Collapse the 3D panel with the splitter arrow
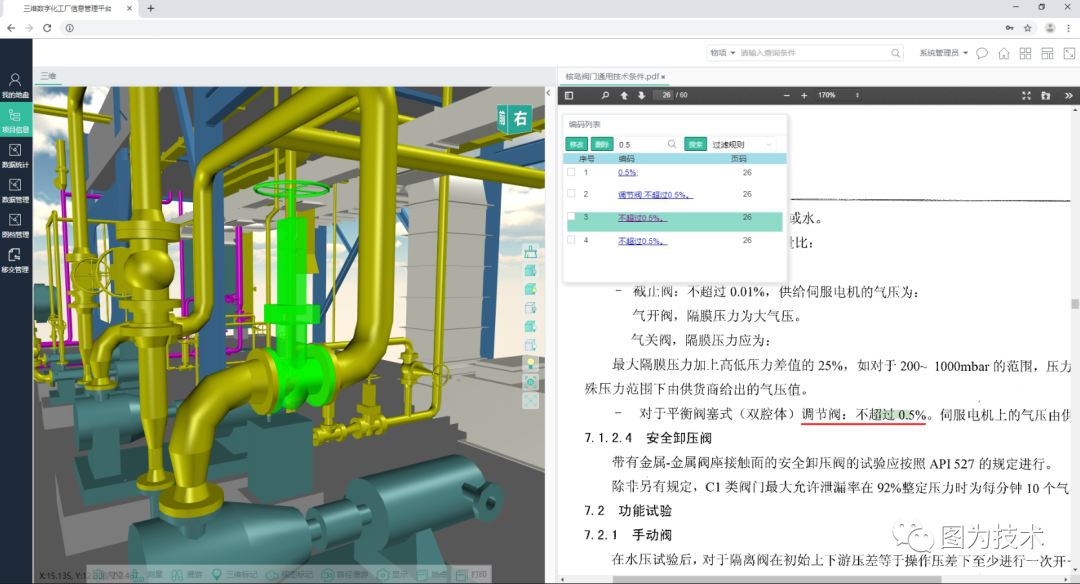 [549, 92]
